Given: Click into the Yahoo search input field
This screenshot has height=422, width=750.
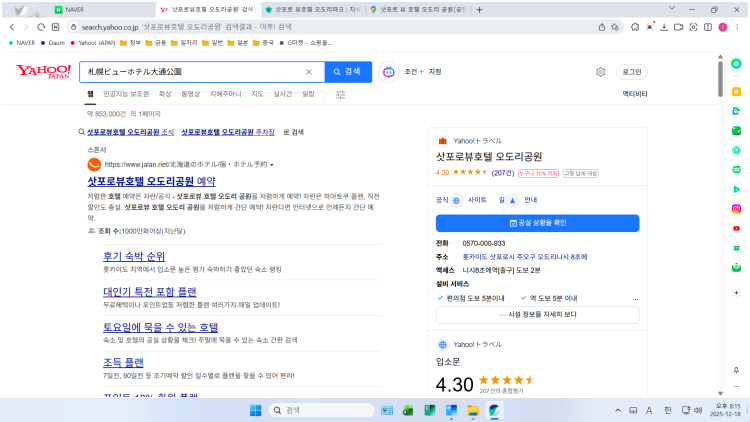Looking at the screenshot, I should [190, 72].
